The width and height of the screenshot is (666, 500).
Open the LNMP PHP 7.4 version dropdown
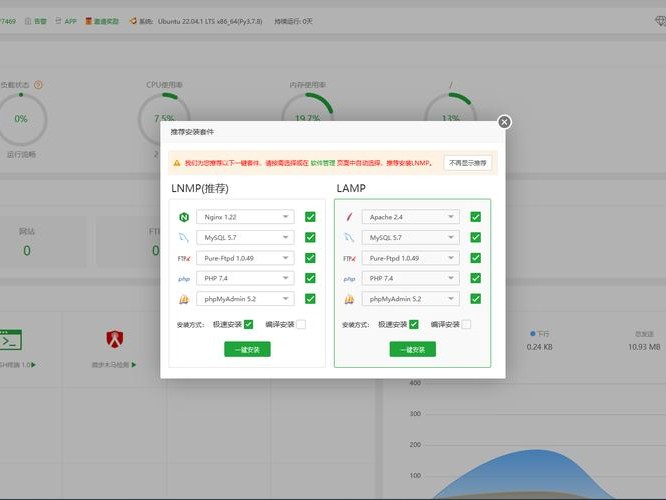pyautogui.click(x=245, y=278)
